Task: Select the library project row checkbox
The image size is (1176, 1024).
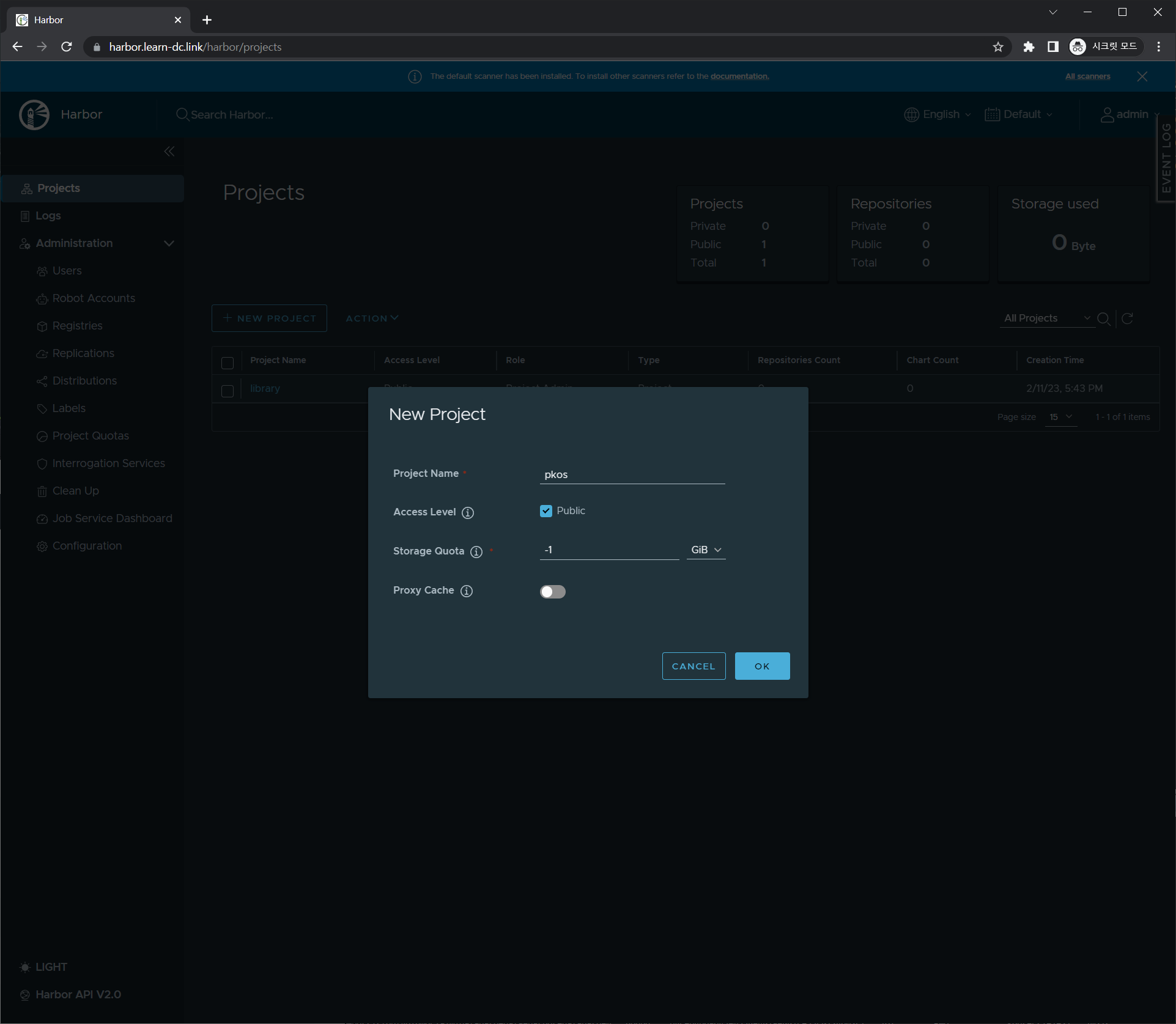Action: click(x=227, y=391)
